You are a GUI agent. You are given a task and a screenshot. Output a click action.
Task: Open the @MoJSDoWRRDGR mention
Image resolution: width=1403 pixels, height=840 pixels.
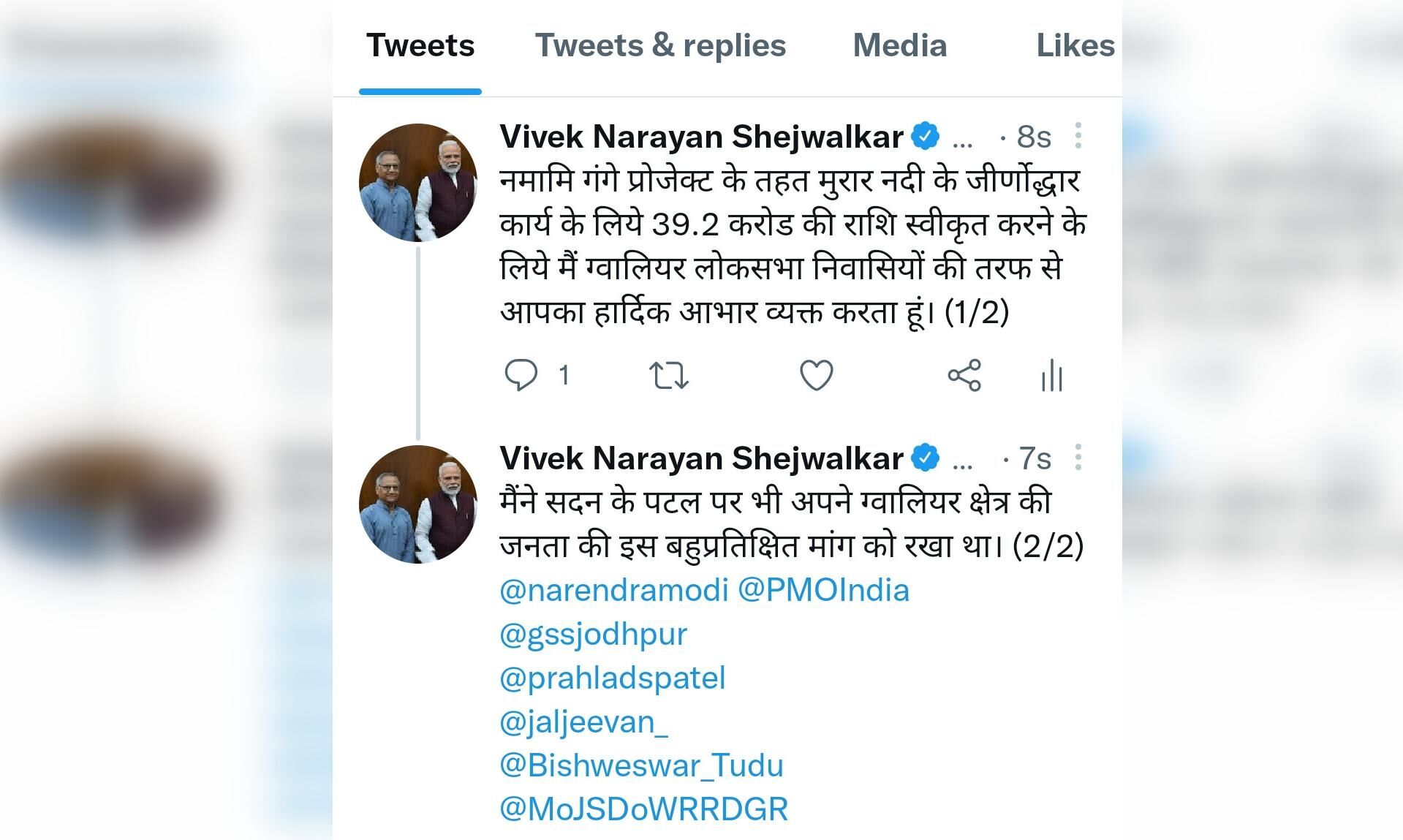644,809
